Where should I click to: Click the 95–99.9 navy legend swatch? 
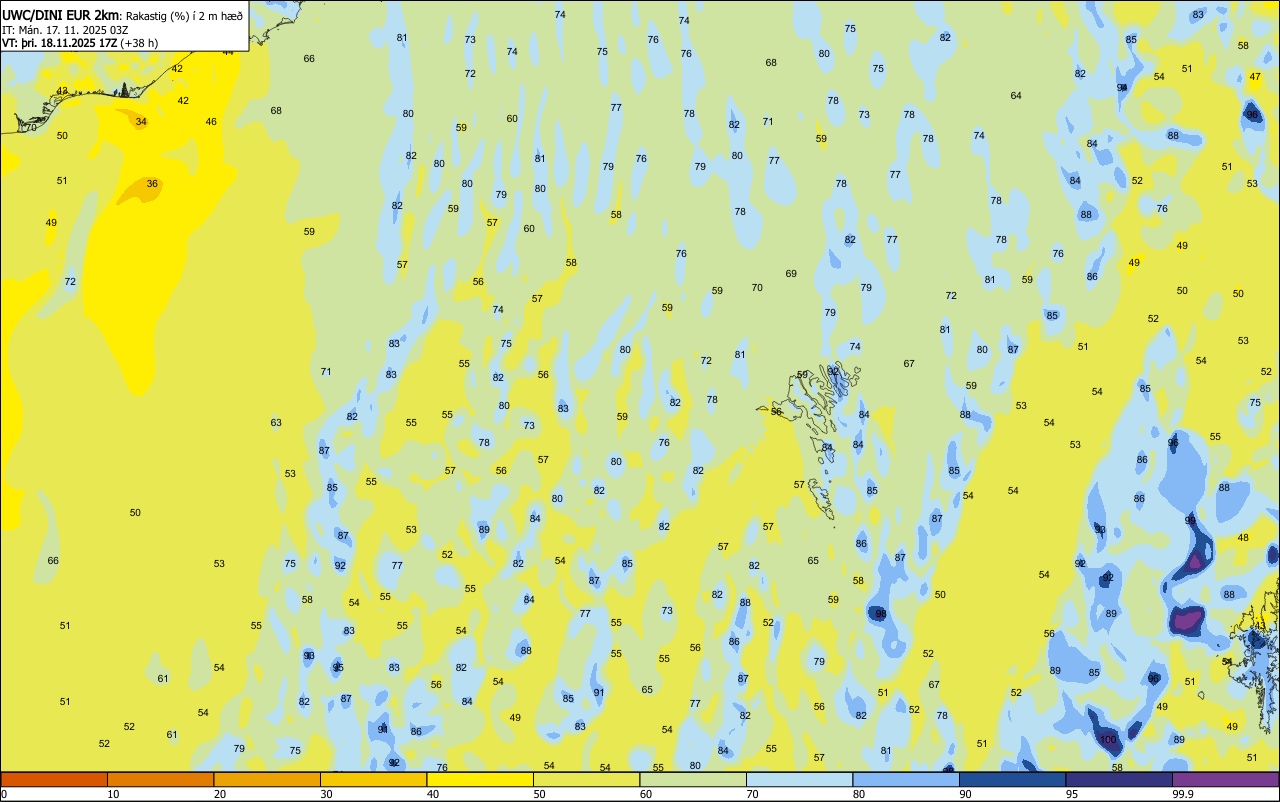coord(1119,779)
